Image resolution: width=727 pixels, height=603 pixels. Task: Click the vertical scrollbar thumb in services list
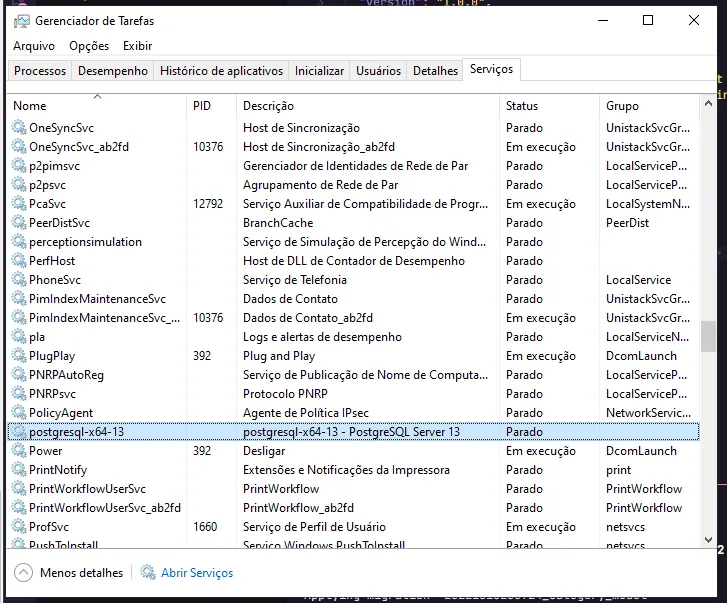tap(708, 335)
